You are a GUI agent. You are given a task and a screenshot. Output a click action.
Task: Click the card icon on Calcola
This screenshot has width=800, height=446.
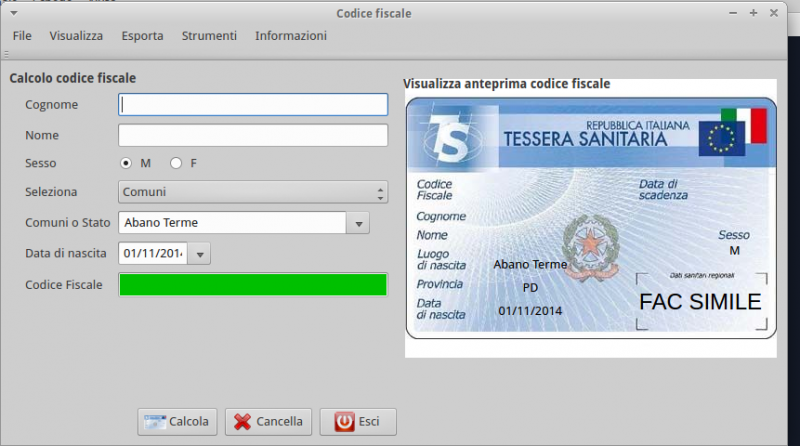(x=155, y=422)
